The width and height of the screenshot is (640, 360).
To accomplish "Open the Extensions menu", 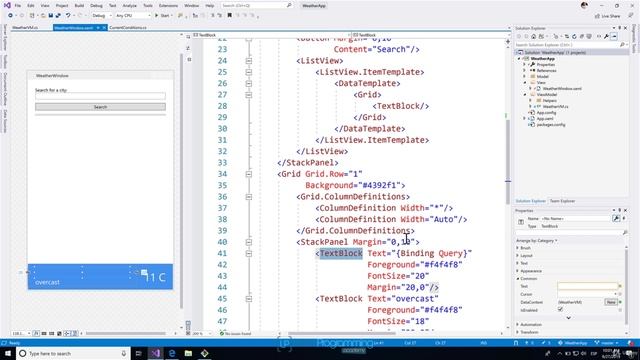I will pos(168,6).
